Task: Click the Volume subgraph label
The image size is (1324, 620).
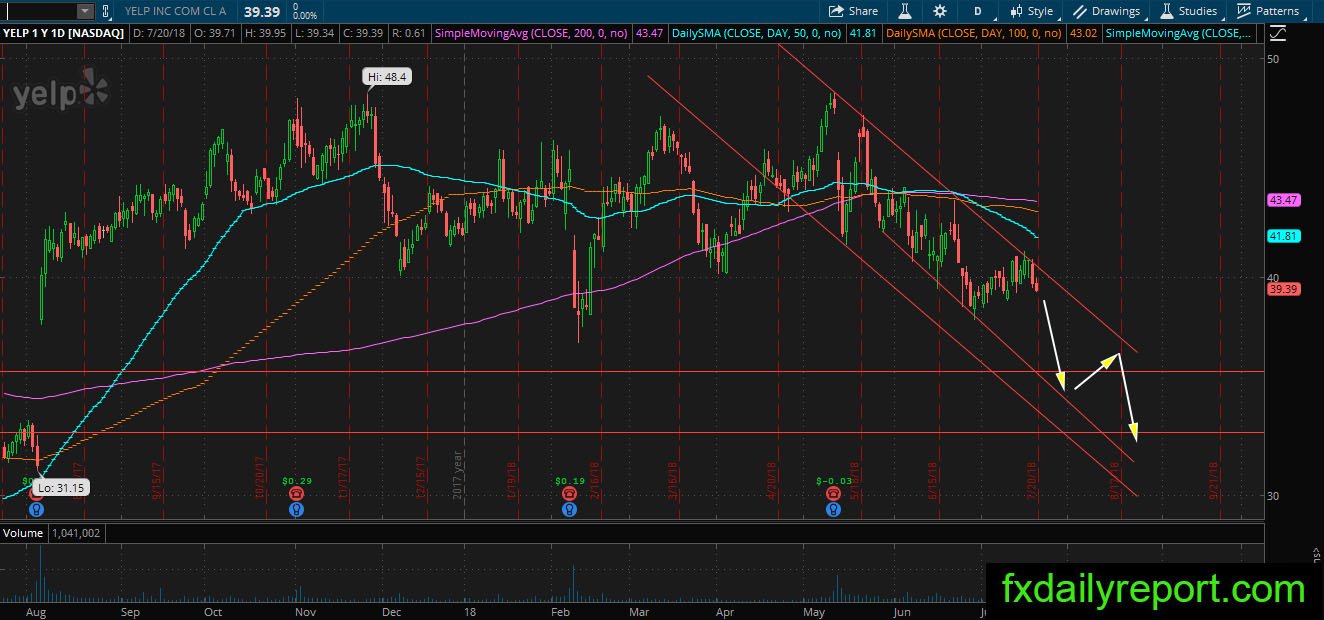Action: 22,534
